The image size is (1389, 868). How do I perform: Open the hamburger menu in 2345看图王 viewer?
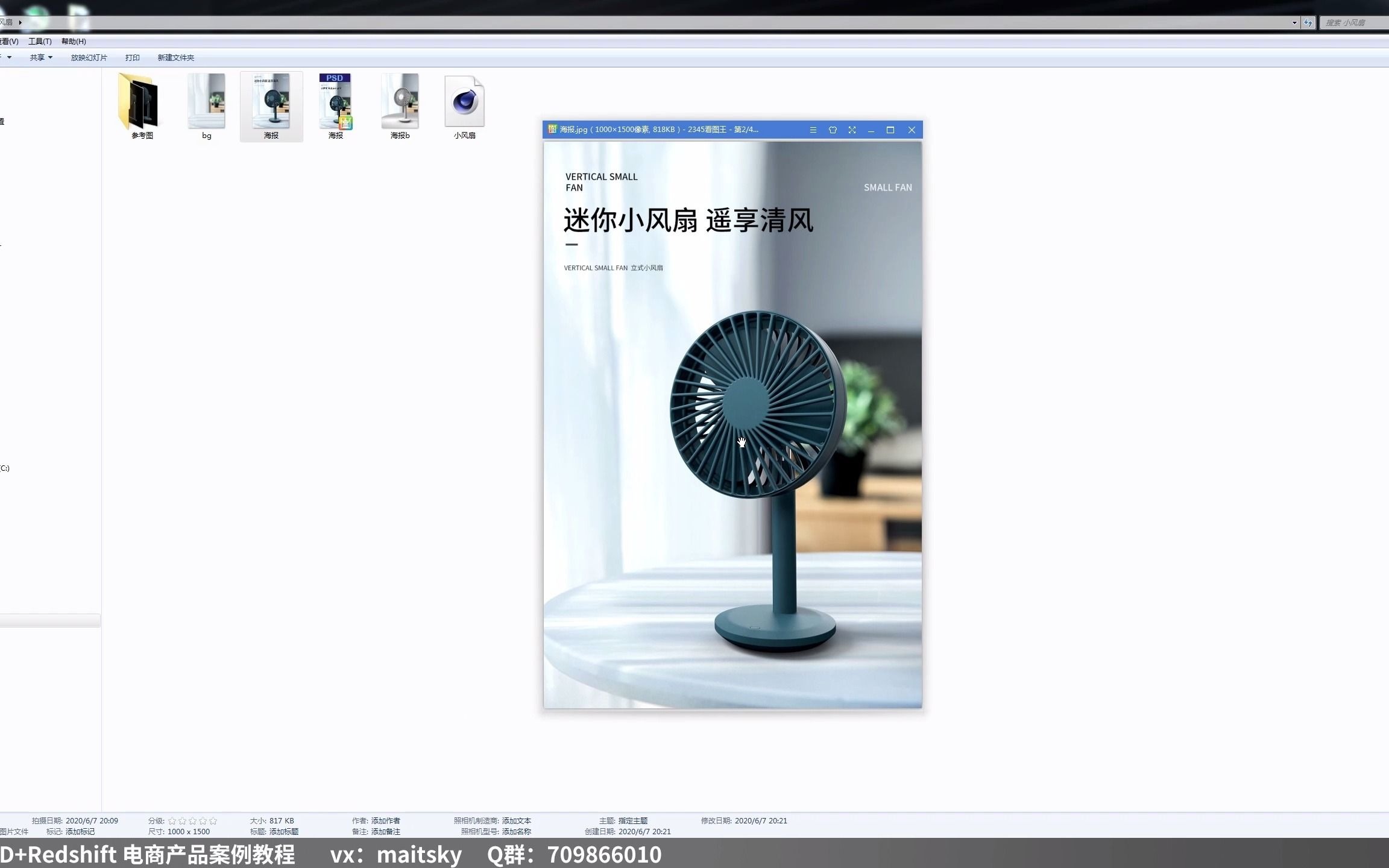(x=813, y=130)
